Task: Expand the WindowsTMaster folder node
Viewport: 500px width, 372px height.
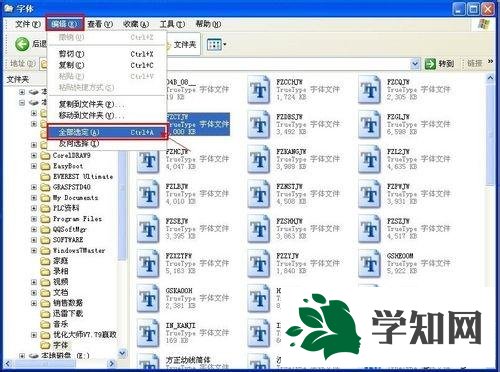Action: [34, 250]
